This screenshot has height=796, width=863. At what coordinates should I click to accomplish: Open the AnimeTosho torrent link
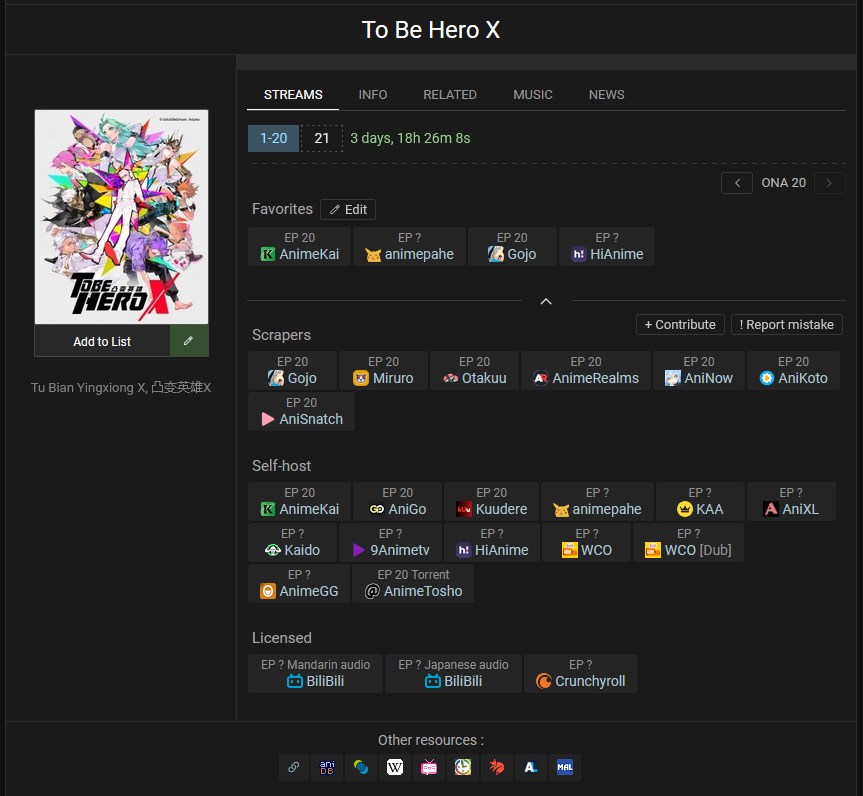point(413,584)
